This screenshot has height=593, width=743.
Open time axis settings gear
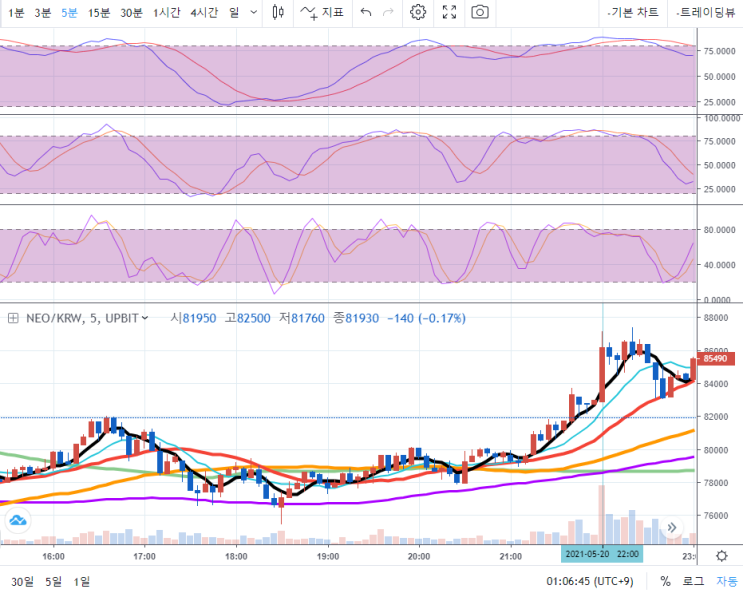tap(722, 556)
